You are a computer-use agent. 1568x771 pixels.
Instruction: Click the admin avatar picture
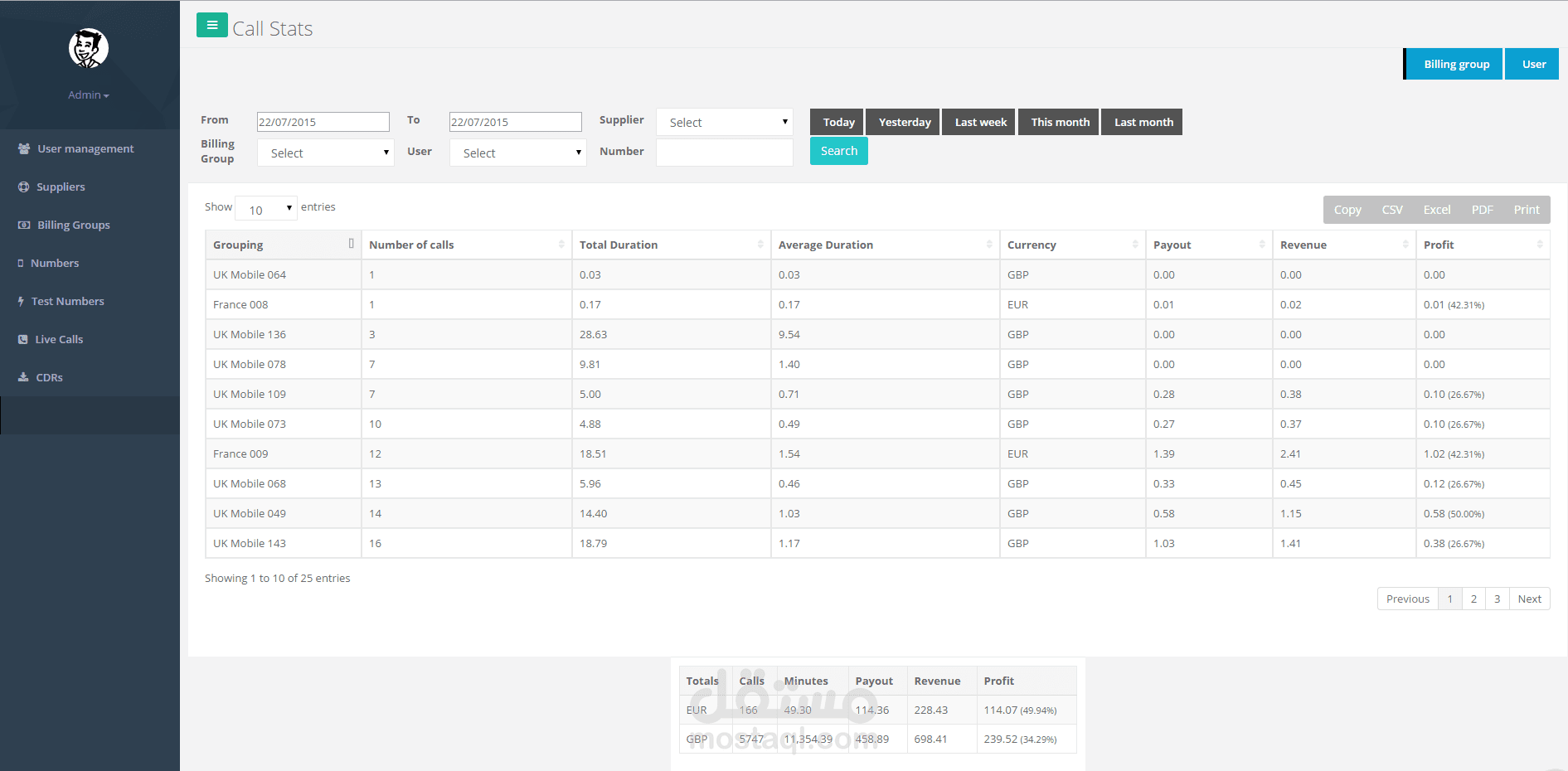pyautogui.click(x=89, y=48)
